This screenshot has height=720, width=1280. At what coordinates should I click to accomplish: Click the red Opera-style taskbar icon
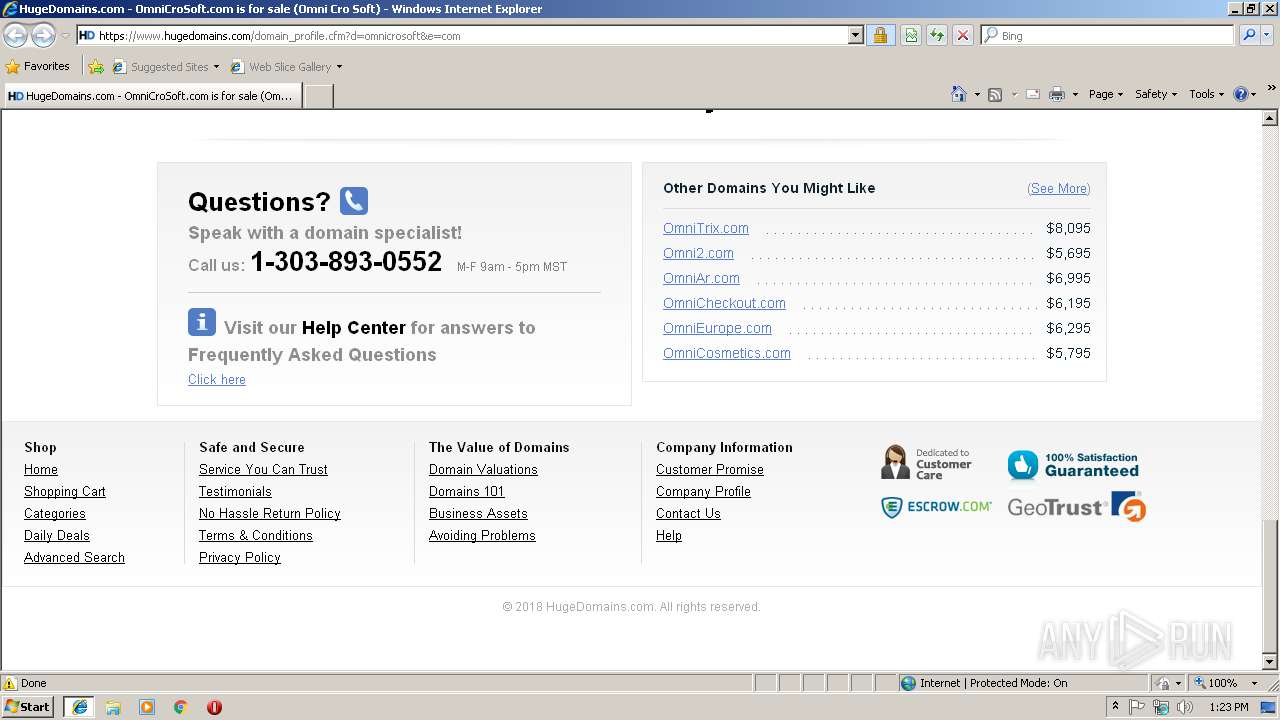click(x=214, y=707)
